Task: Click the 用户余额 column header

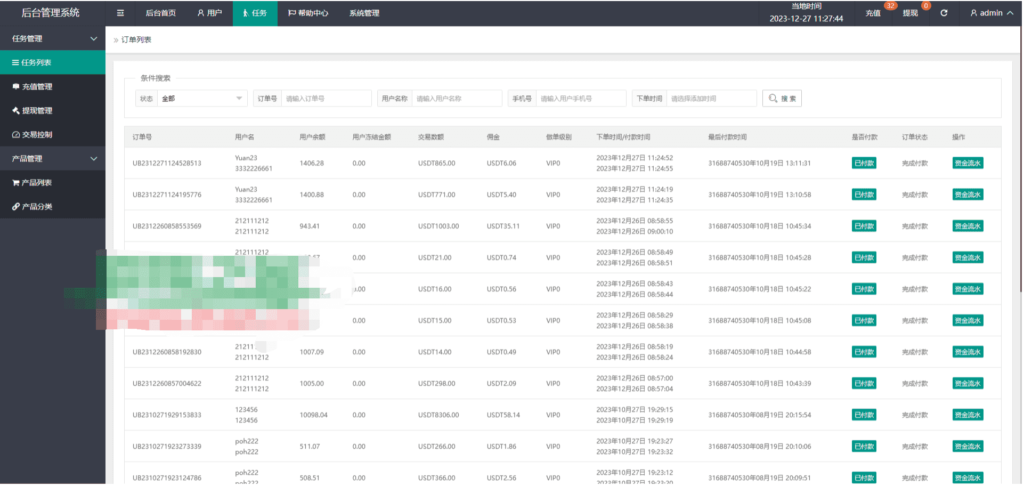Action: 312,137
